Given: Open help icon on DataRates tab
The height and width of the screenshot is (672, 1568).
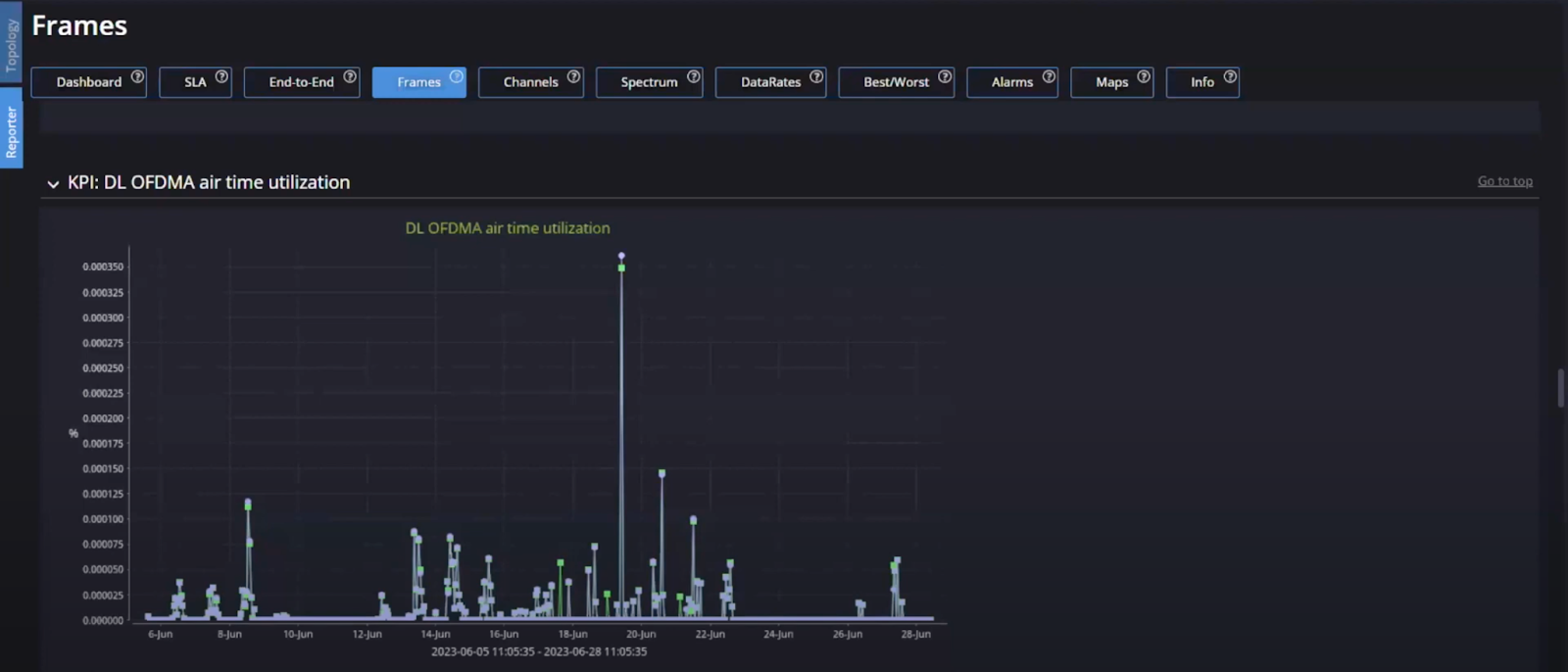Looking at the screenshot, I should (816, 76).
